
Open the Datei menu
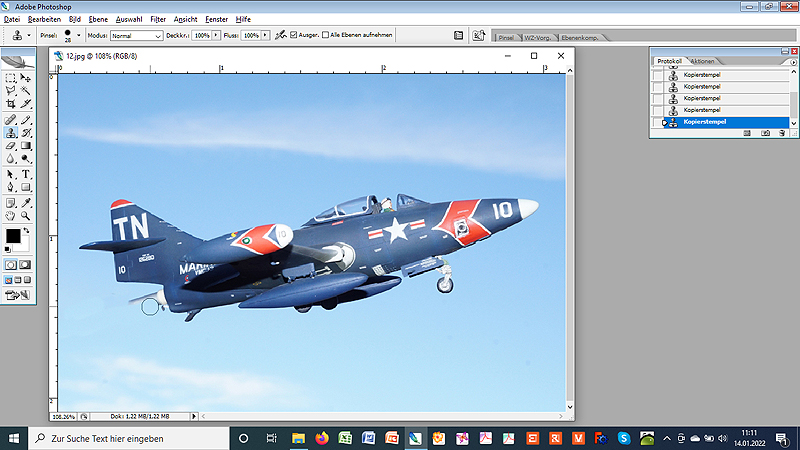pos(12,19)
